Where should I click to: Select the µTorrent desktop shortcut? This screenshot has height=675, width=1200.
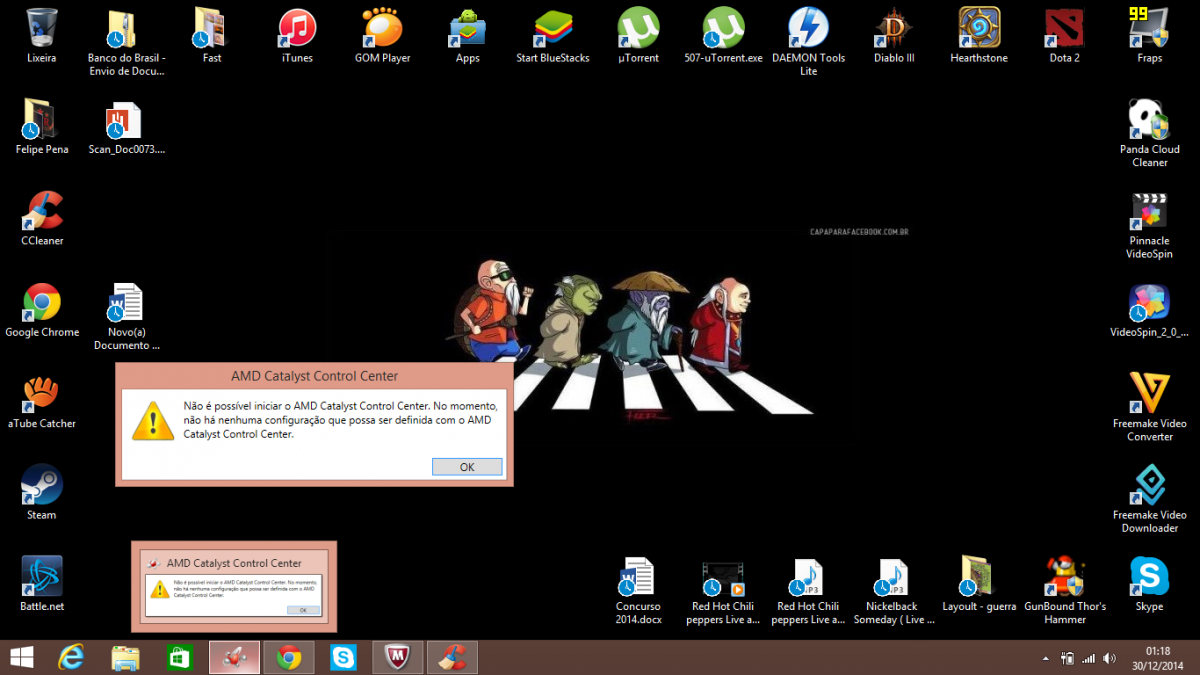click(638, 35)
